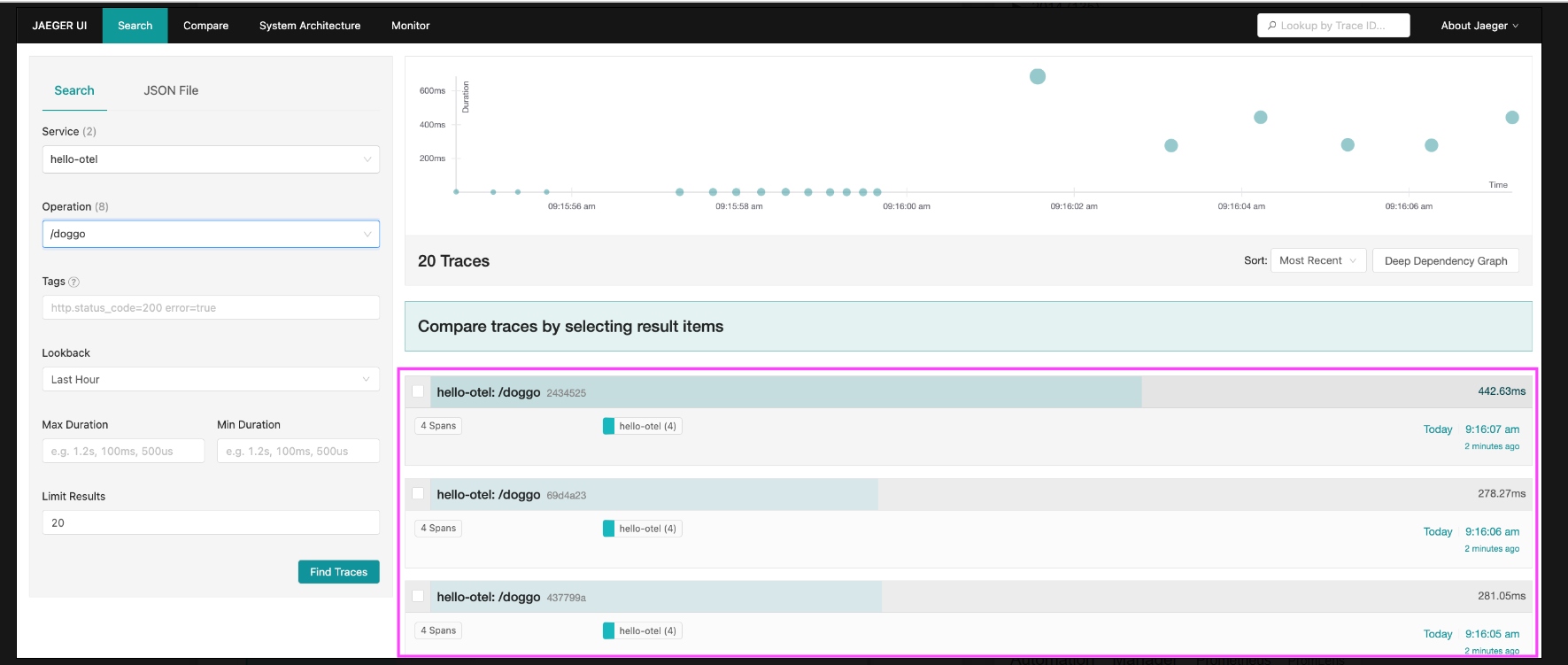
Task: Check the trace 437799a checkbox
Action: pos(418,596)
